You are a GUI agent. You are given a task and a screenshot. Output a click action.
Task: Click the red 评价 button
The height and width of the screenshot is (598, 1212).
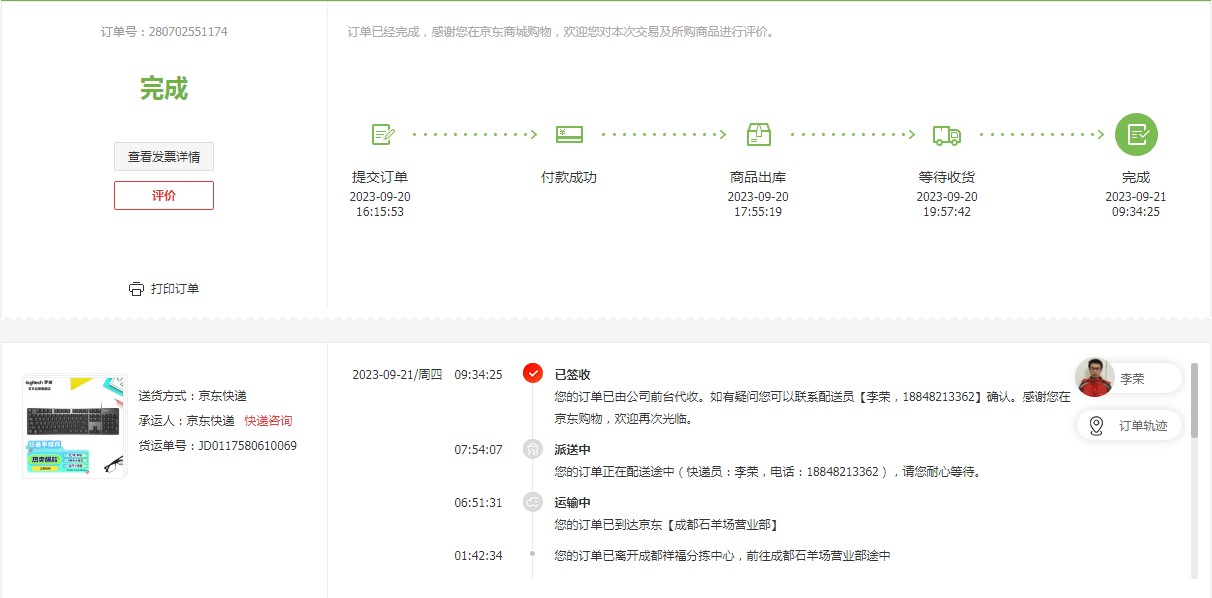click(x=164, y=196)
